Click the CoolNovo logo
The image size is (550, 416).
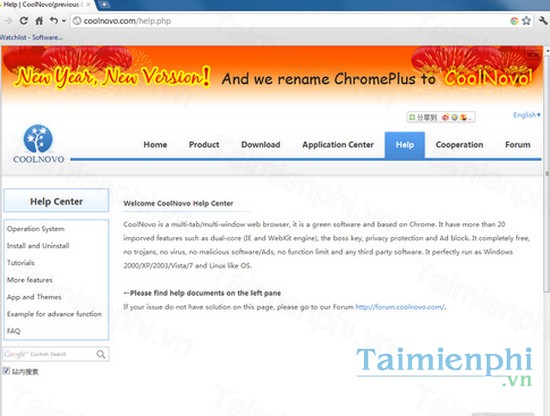tap(38, 144)
